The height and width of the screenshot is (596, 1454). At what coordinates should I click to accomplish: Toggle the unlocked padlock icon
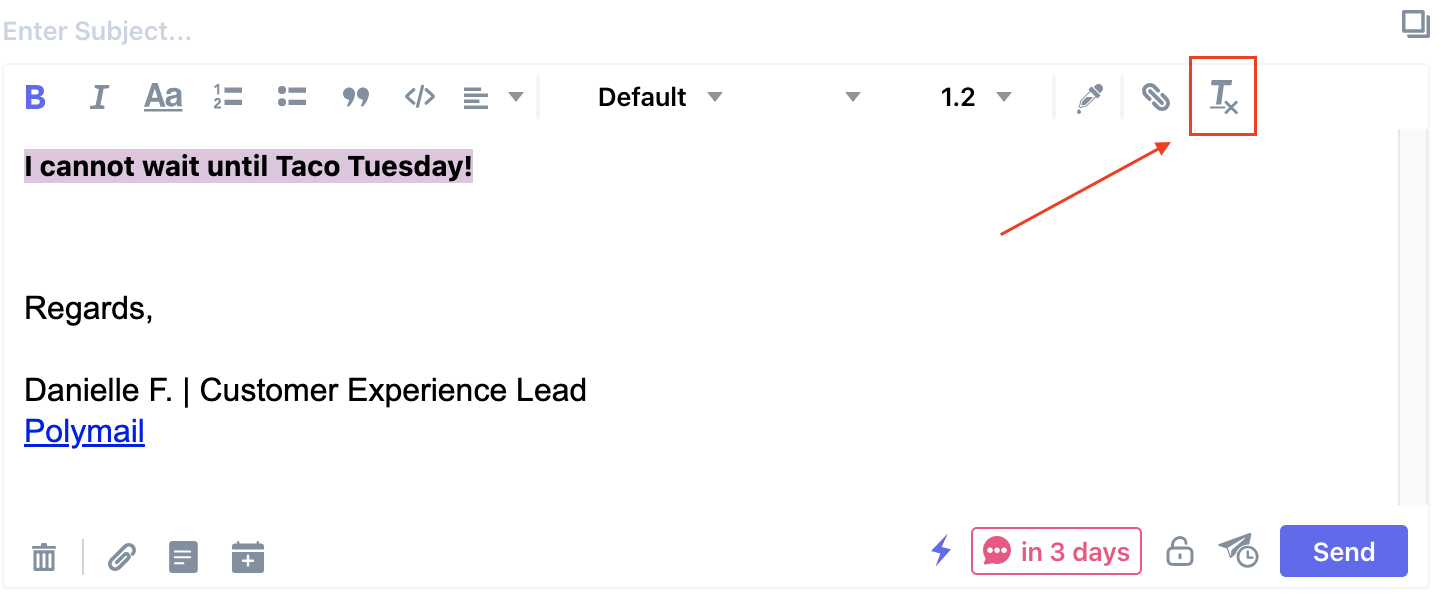pyautogui.click(x=1180, y=552)
